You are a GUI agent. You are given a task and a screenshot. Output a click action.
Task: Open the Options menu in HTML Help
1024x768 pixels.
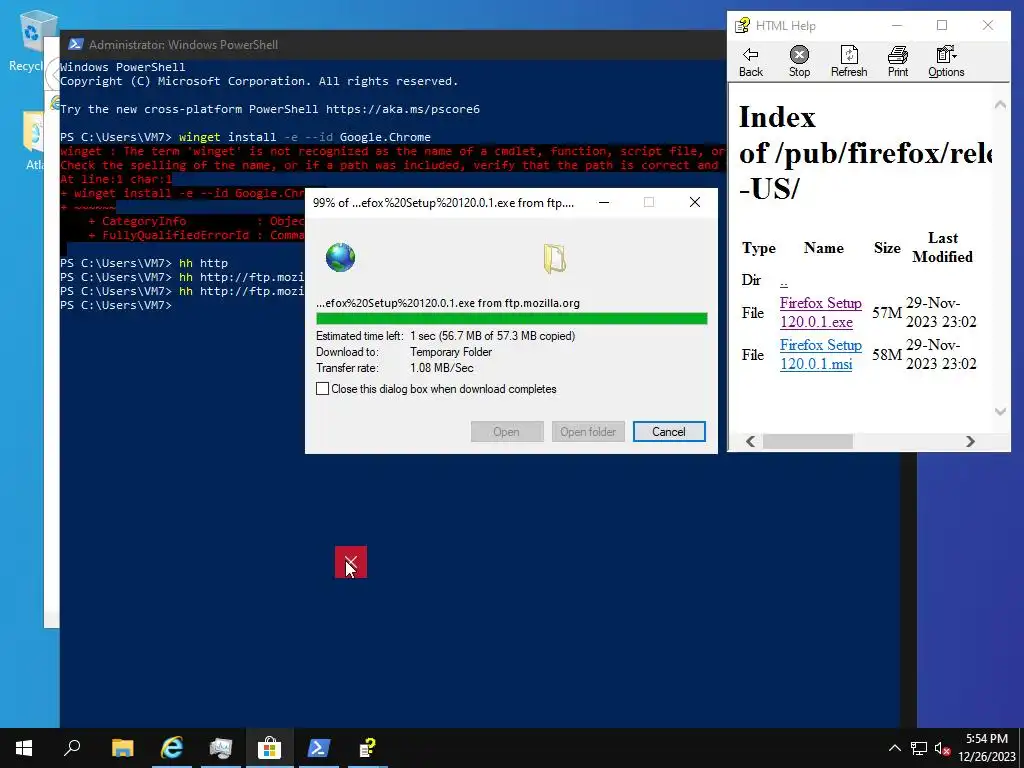click(946, 62)
